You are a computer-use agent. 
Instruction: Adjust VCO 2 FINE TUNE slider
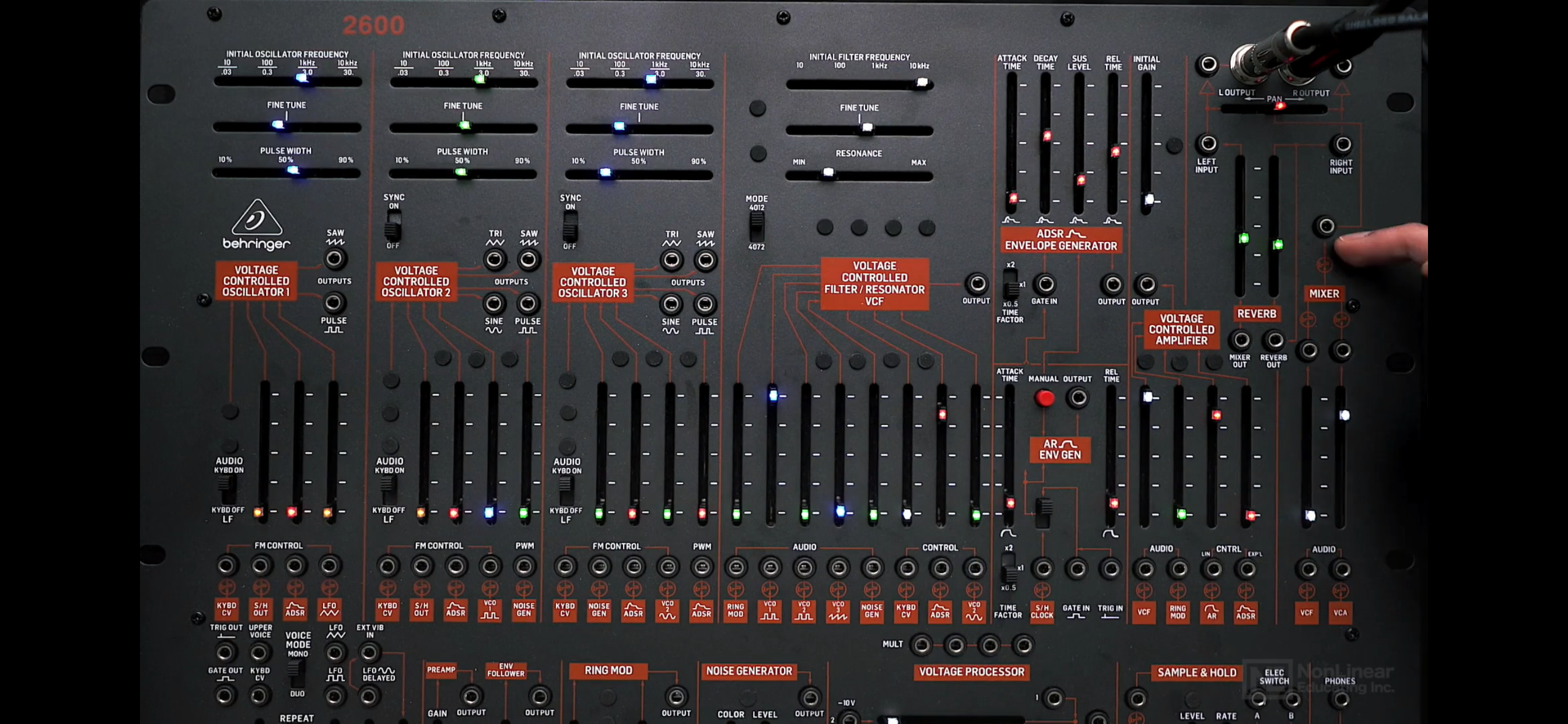(x=463, y=128)
